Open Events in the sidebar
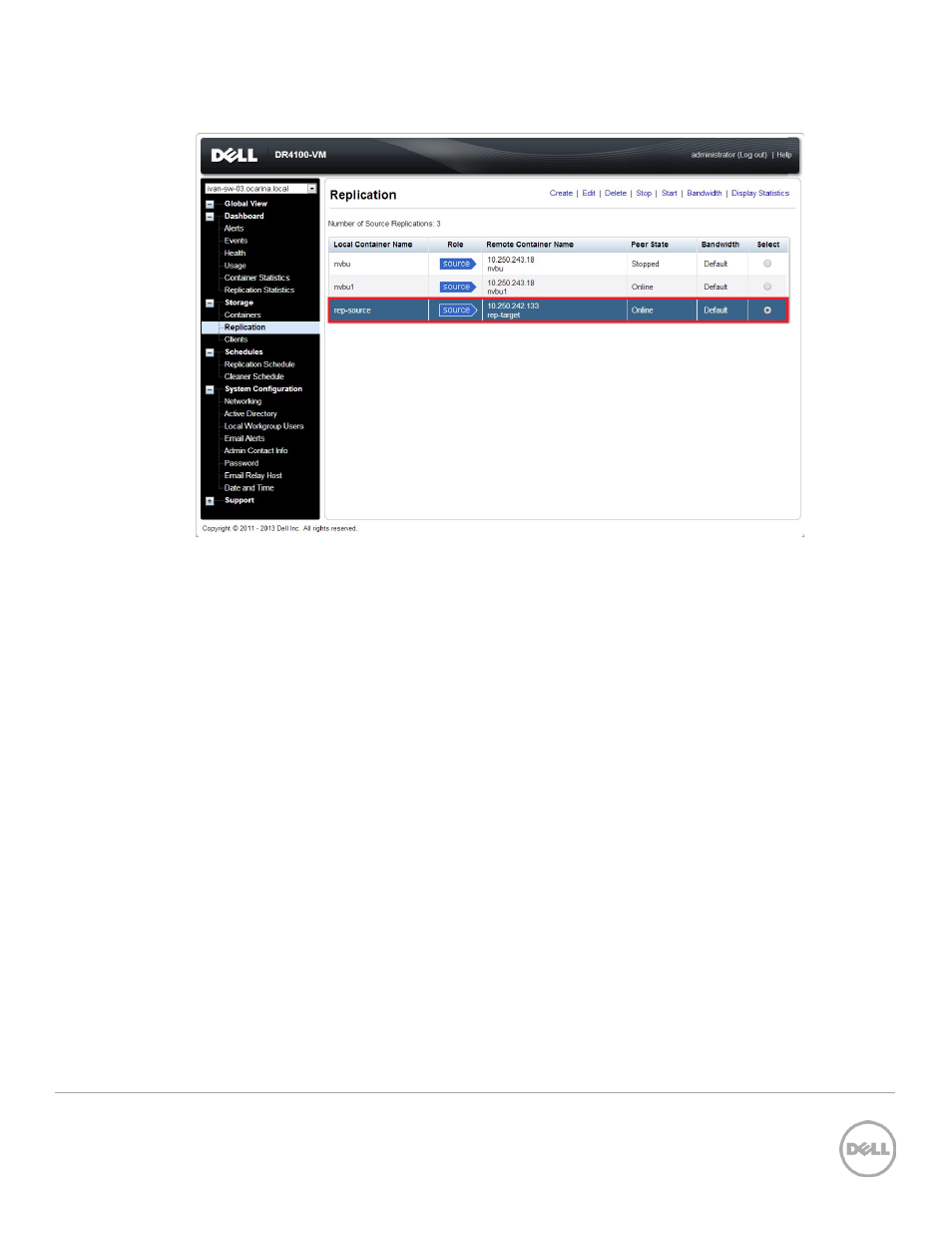 pyautogui.click(x=236, y=241)
